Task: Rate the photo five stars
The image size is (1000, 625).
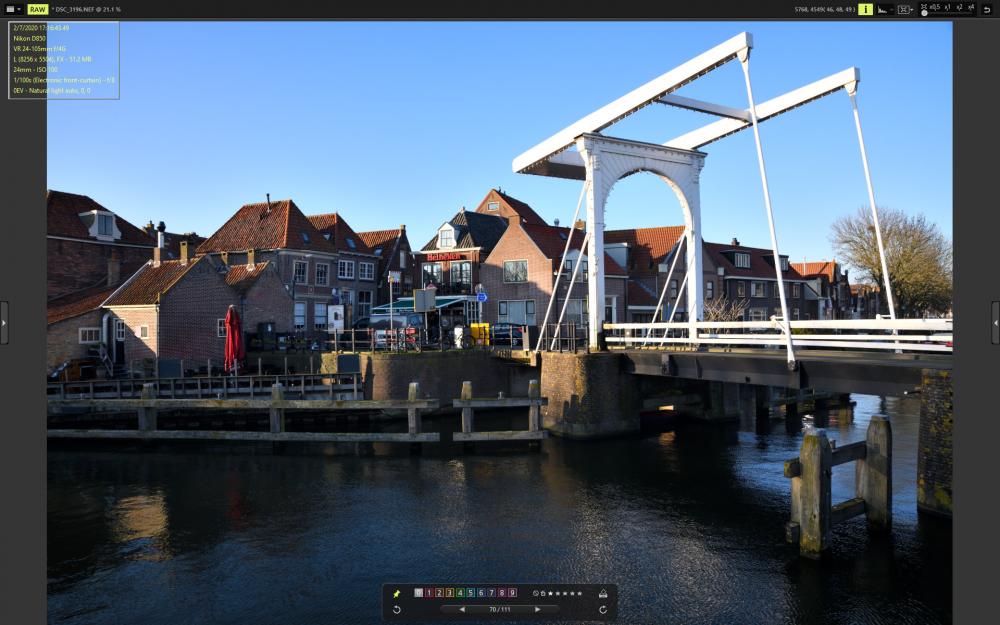Action: 579,593
